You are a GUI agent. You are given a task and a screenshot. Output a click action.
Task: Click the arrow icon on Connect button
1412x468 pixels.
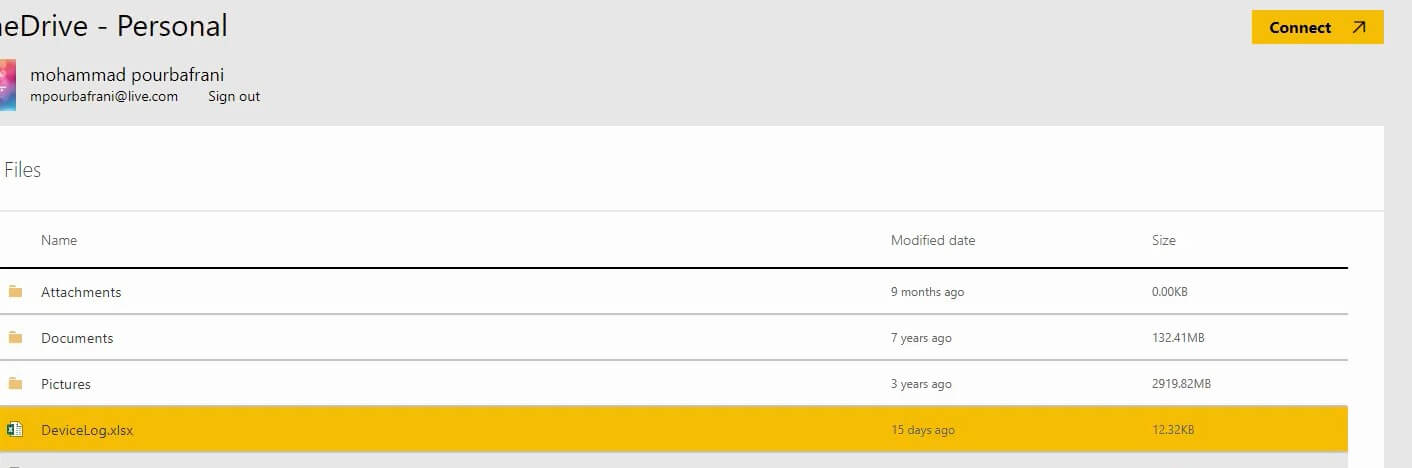(x=1358, y=28)
